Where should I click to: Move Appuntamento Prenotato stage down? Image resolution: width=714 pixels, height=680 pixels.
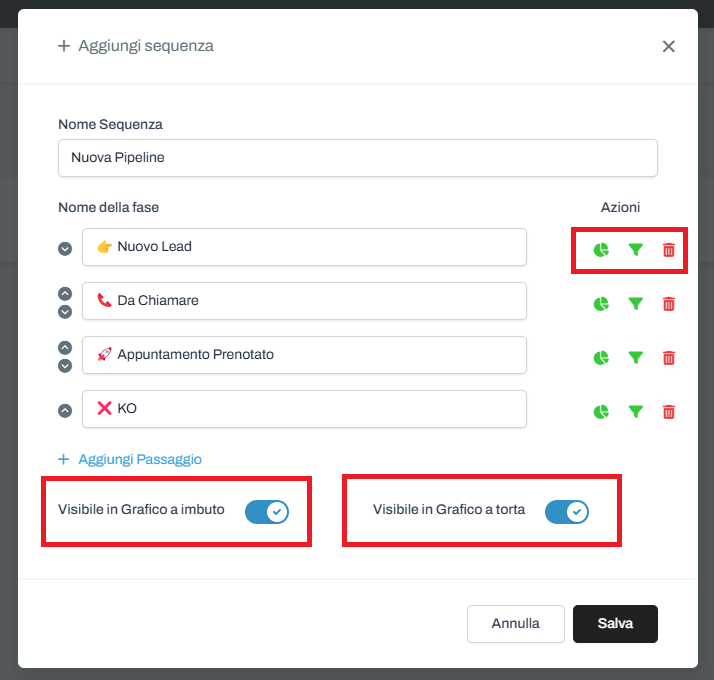click(65, 365)
